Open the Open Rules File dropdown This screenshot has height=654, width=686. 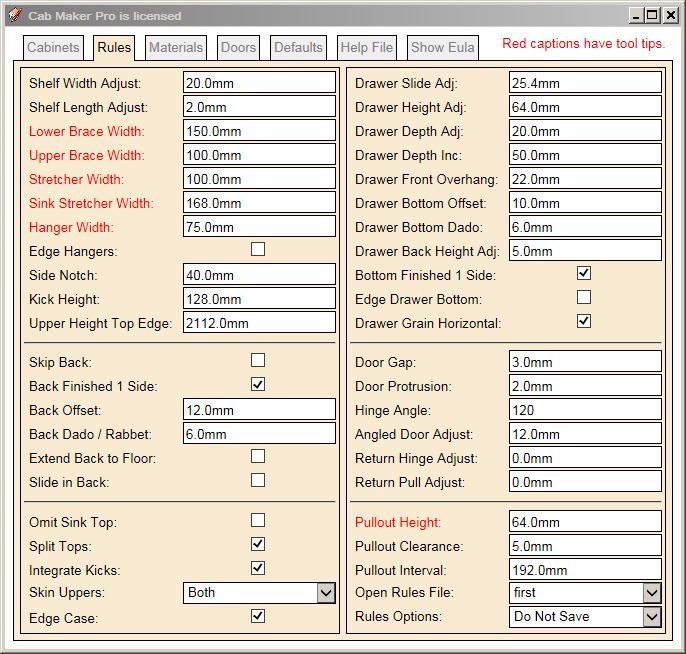(652, 593)
